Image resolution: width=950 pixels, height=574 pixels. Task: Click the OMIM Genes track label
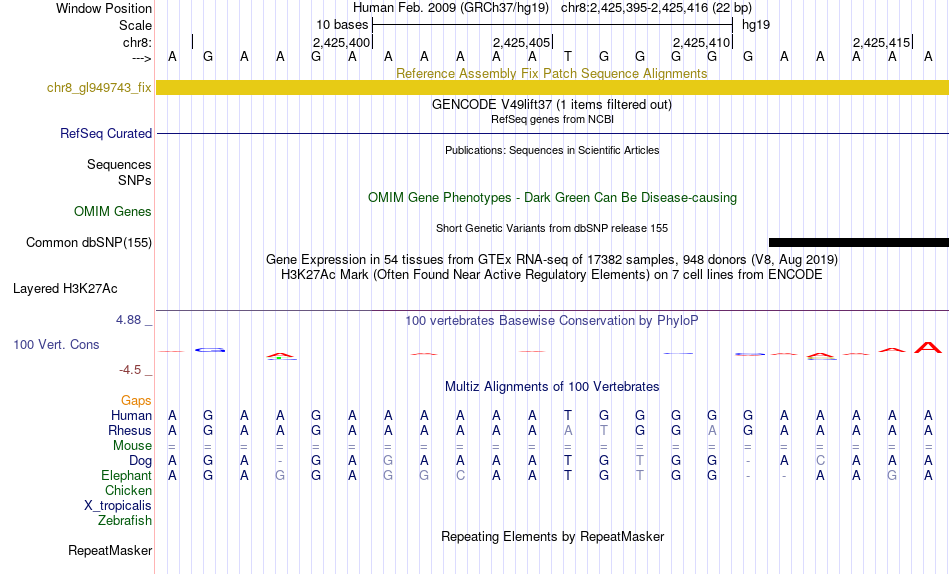[x=113, y=212]
